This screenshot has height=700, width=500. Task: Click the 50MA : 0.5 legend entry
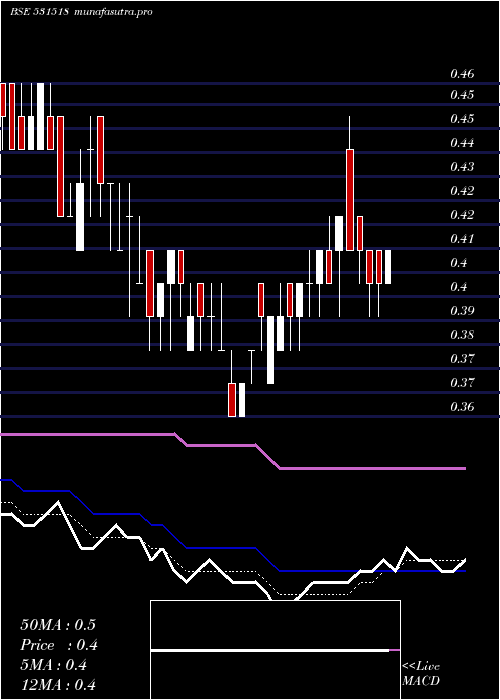click(58, 625)
